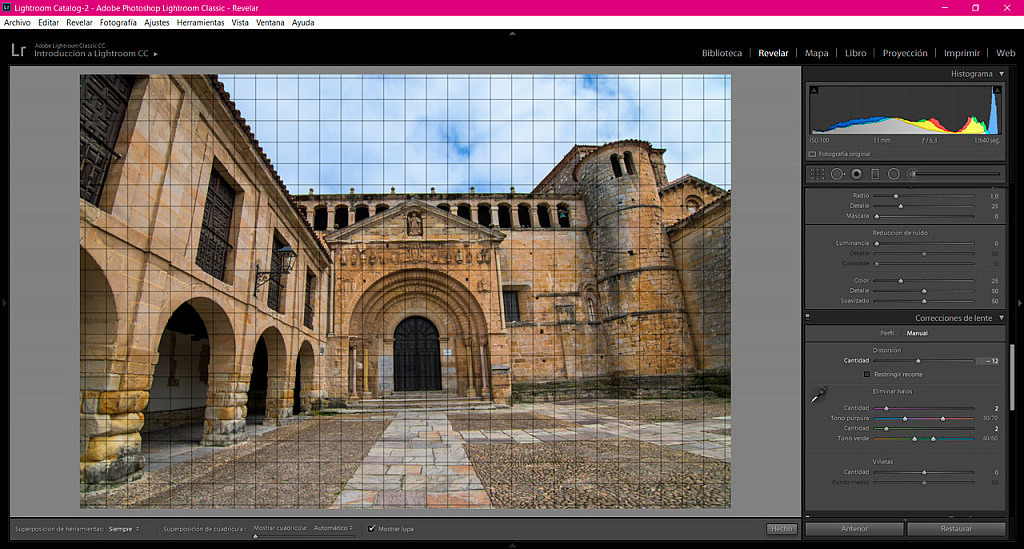The width and height of the screenshot is (1024, 549).
Task: Click the Hecho button
Action: pos(782,529)
